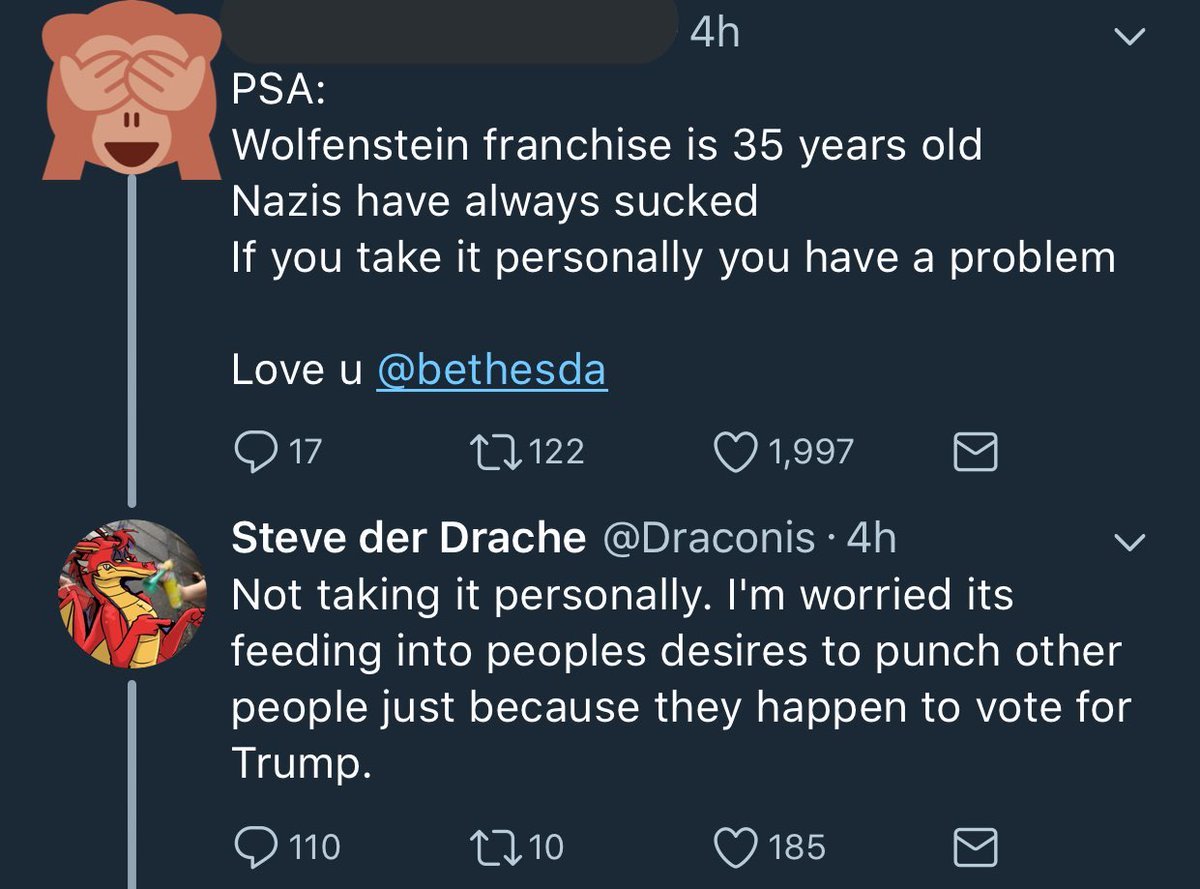This screenshot has height=889, width=1200.
Task: Like the tweet with 1,997 likes
Action: [x=736, y=453]
